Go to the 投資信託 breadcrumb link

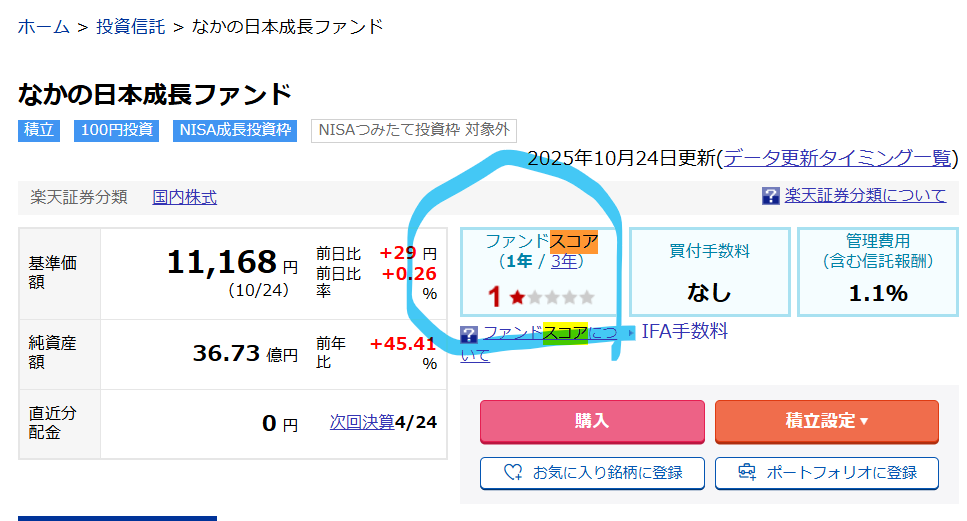[131, 27]
